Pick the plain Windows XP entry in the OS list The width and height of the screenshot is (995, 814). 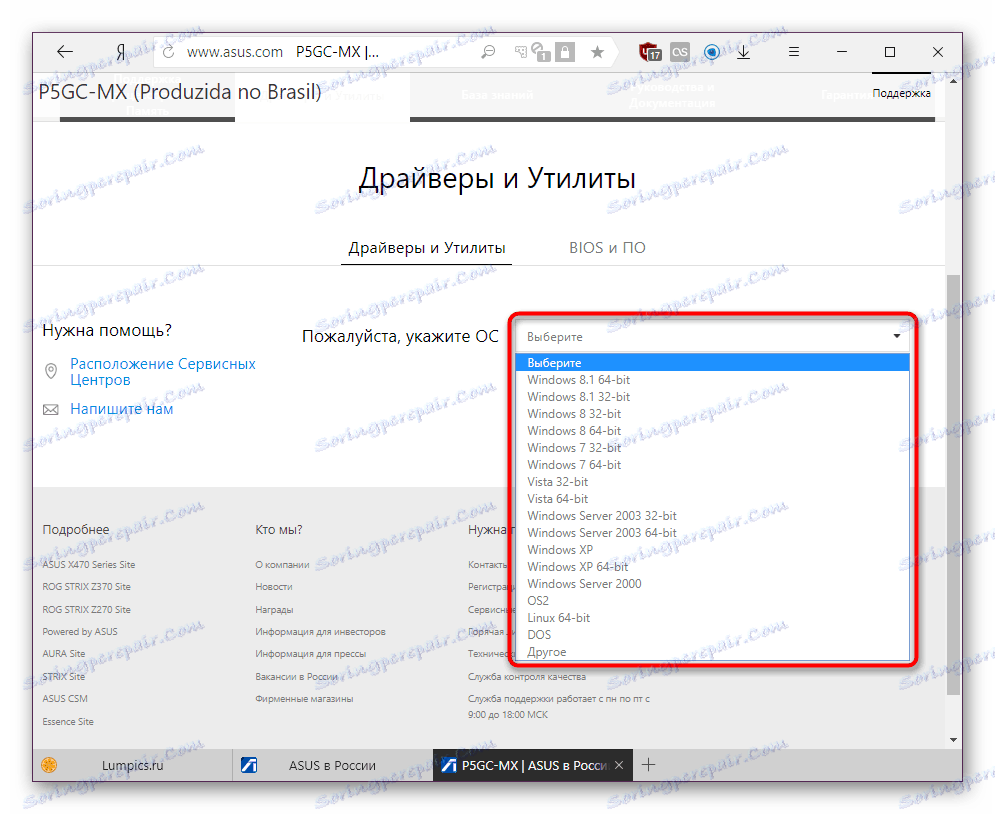tap(713, 550)
